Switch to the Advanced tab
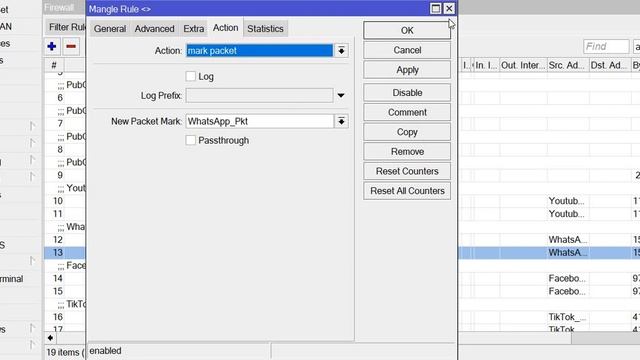Screen dimensions: 640x360 pyautogui.click(x=154, y=29)
